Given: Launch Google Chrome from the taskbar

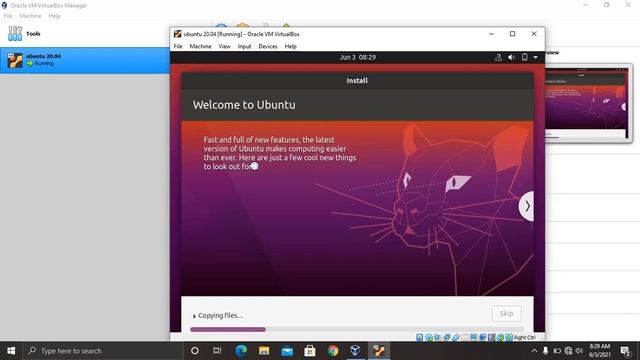Looking at the screenshot, I should (333, 351).
